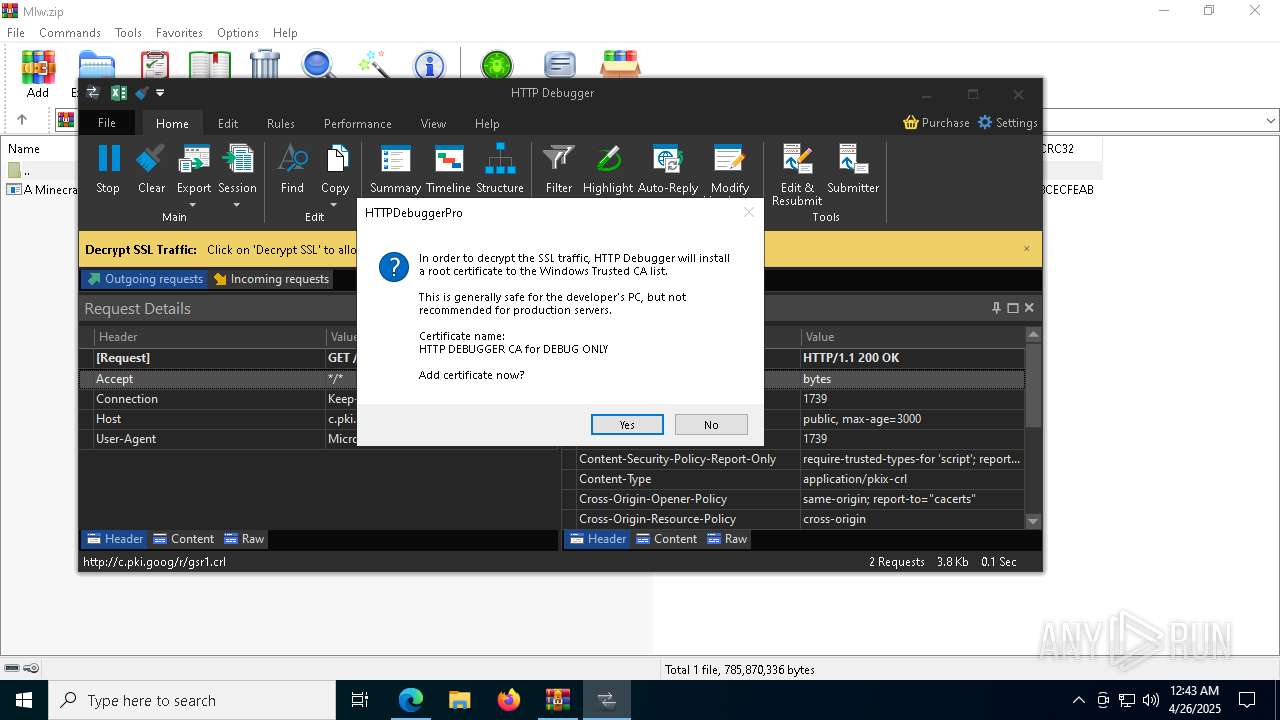Switch to response Raw tab
This screenshot has width=1280, height=720.
click(727, 539)
